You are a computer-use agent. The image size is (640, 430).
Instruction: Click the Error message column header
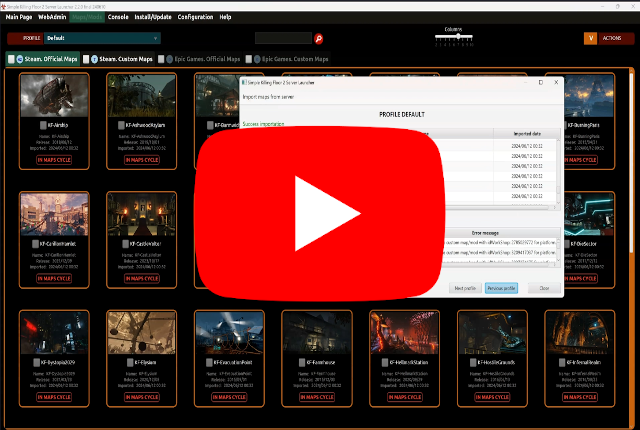[485, 233]
